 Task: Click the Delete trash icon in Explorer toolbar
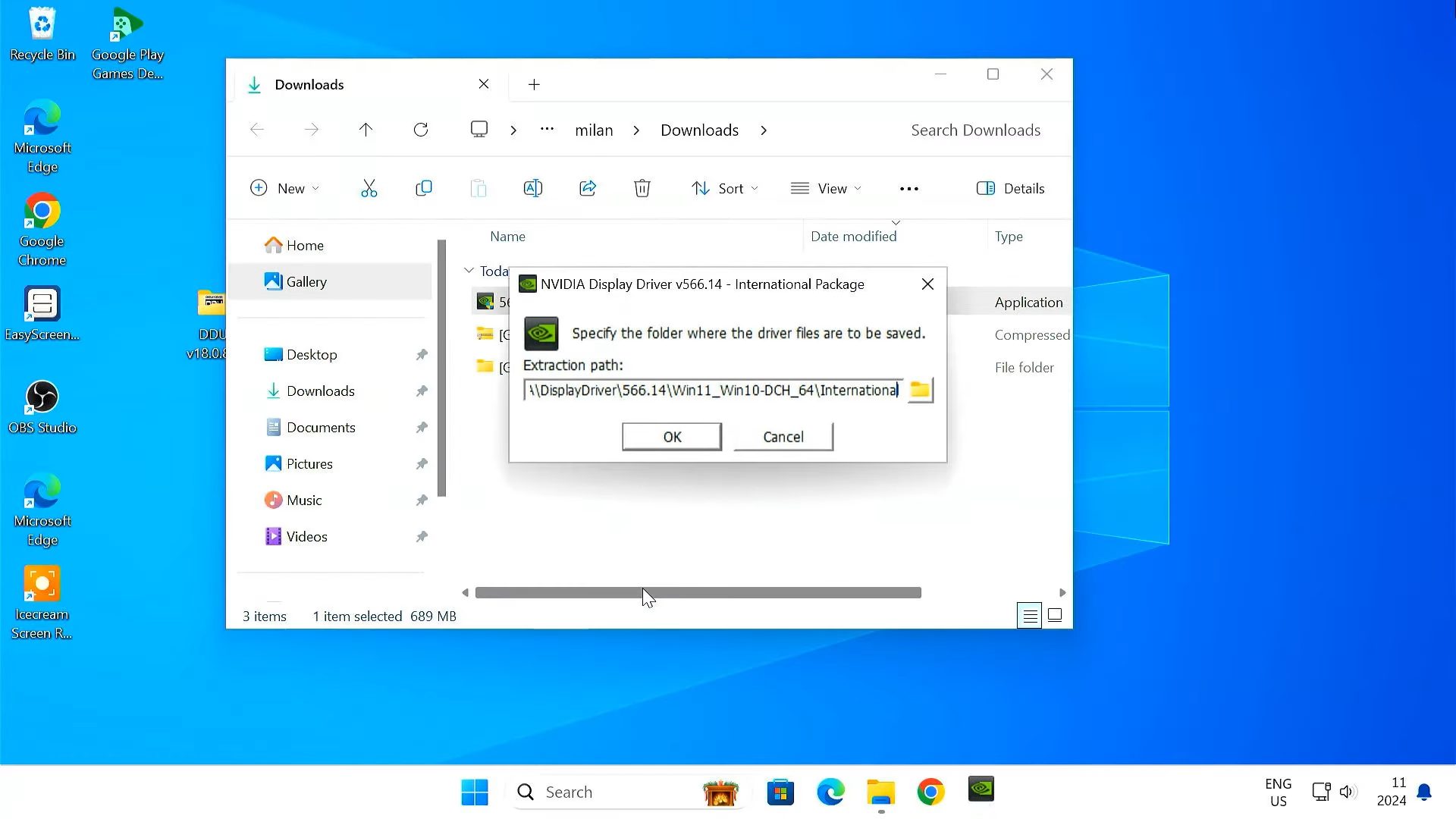[642, 188]
